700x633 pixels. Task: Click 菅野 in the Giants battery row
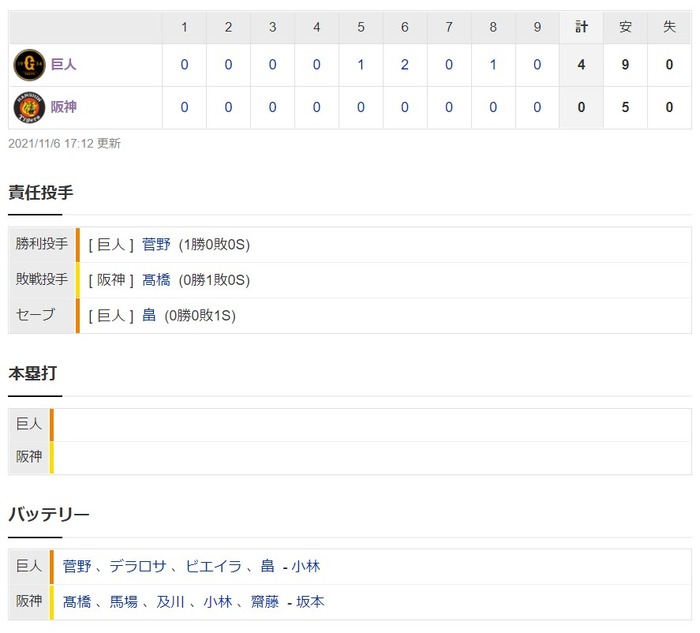point(77,566)
